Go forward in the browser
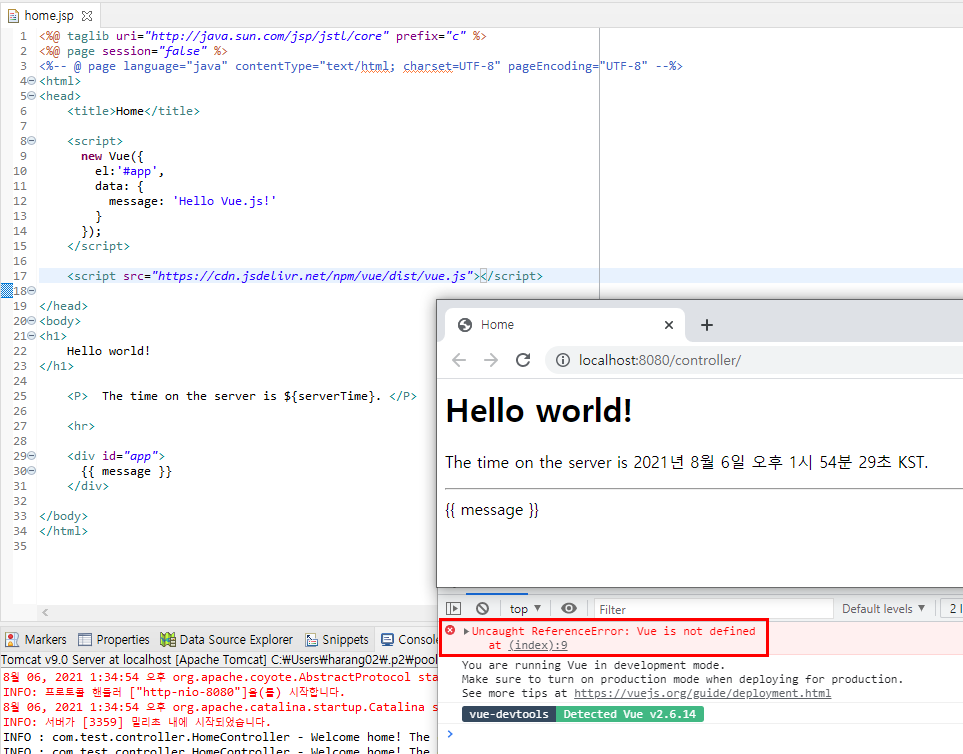 coord(491,360)
